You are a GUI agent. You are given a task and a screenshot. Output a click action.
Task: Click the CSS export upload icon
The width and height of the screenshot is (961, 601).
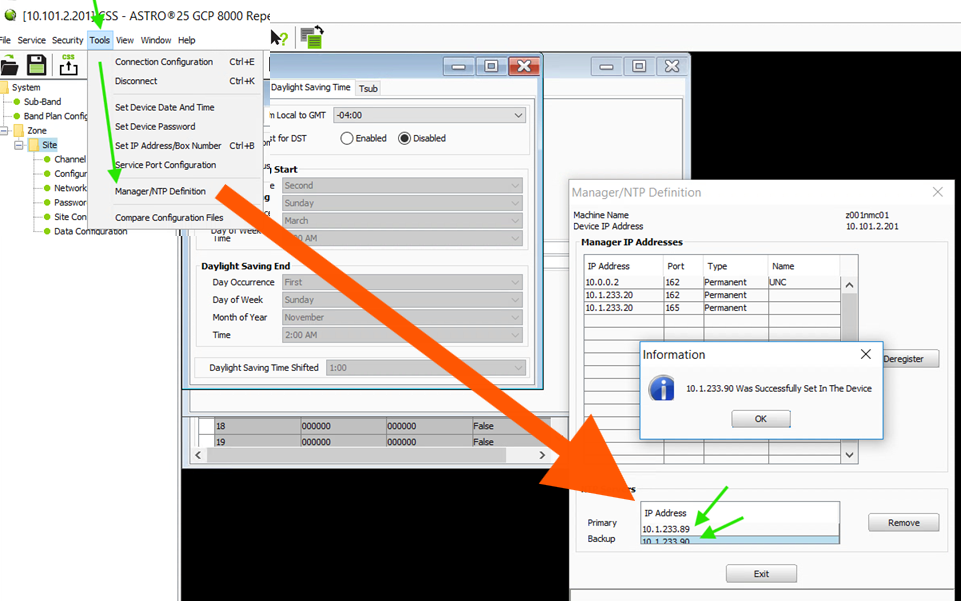(68, 65)
